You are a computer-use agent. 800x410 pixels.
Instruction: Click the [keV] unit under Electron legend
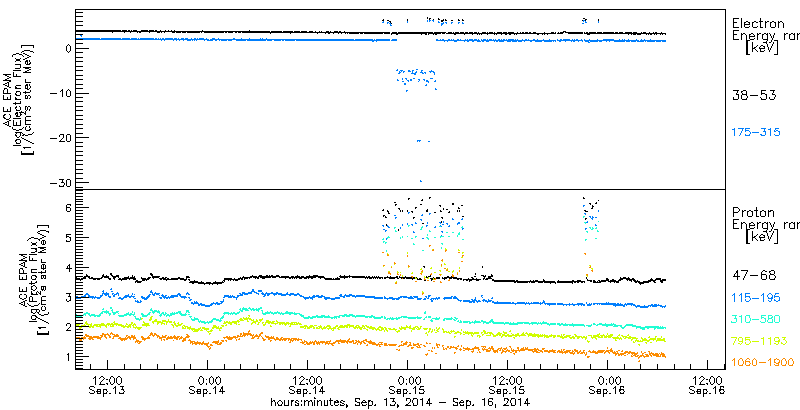coord(761,48)
